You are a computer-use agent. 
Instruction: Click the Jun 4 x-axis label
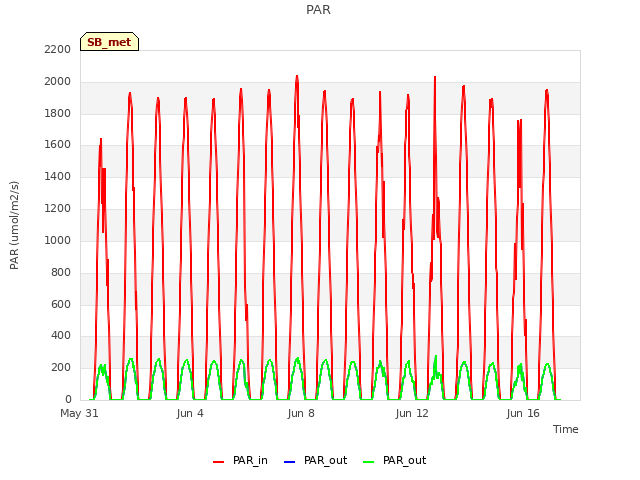coord(190,413)
